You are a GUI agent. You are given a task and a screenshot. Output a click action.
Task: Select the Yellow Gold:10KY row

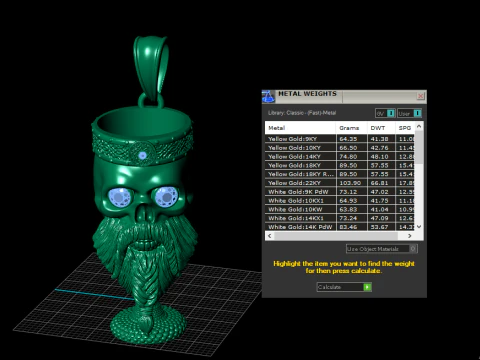(340, 148)
